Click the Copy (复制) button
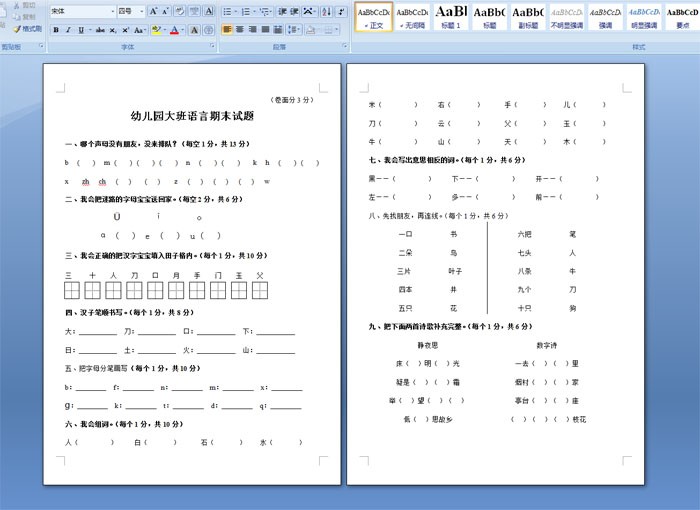Screen dimensions: 700x510 (24, 17)
